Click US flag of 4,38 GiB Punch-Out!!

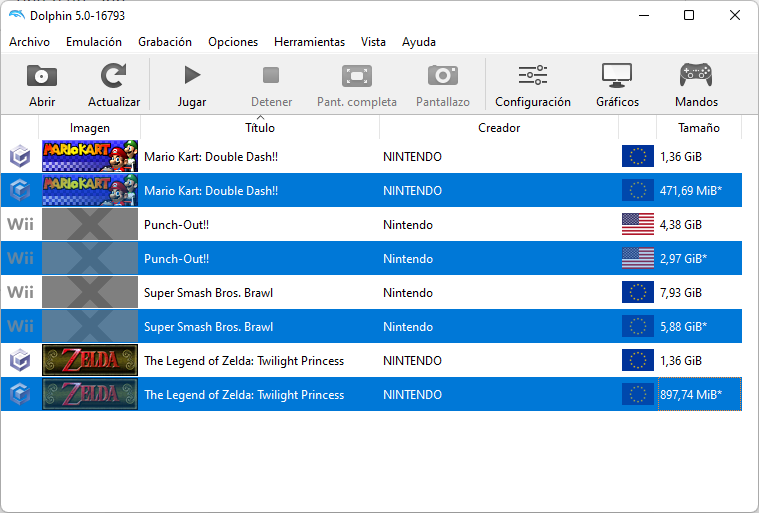638,225
